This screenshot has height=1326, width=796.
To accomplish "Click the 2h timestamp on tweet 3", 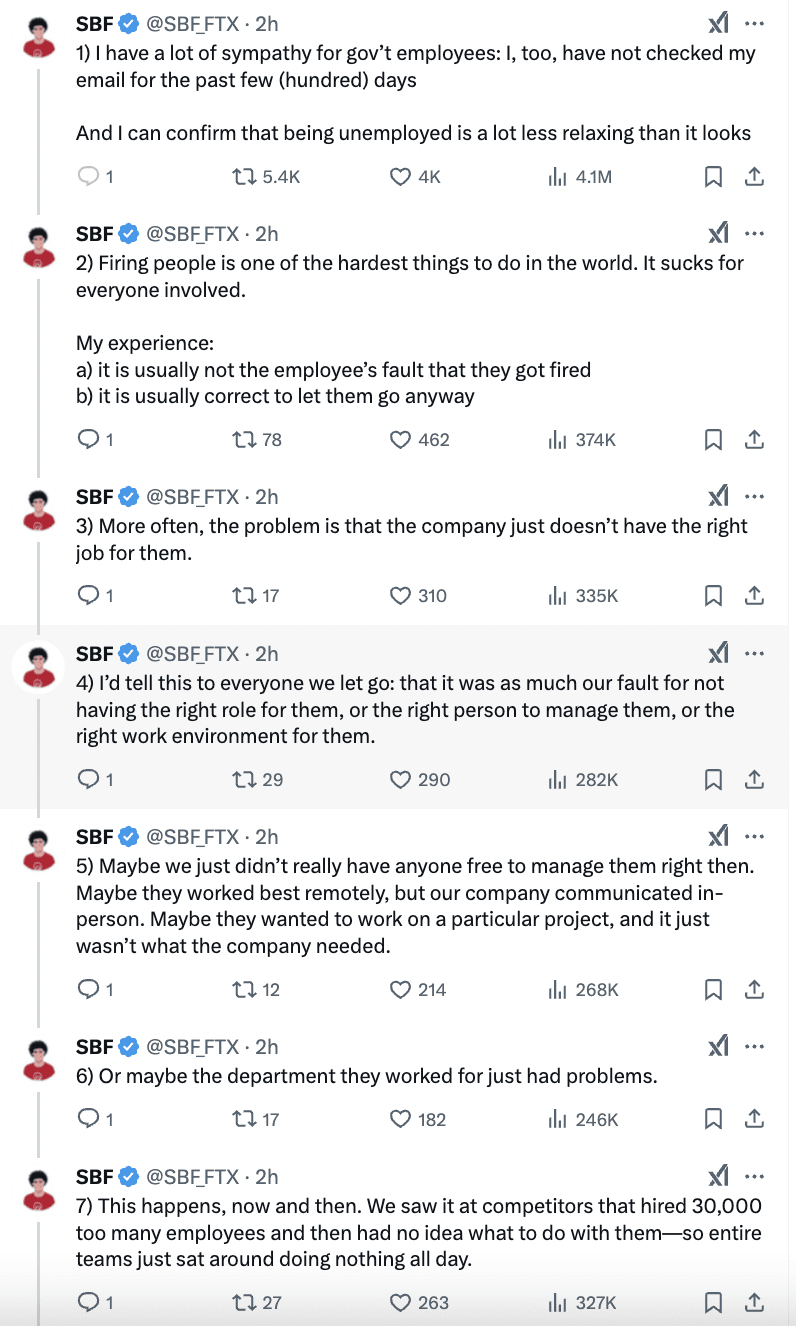I will coord(265,496).
